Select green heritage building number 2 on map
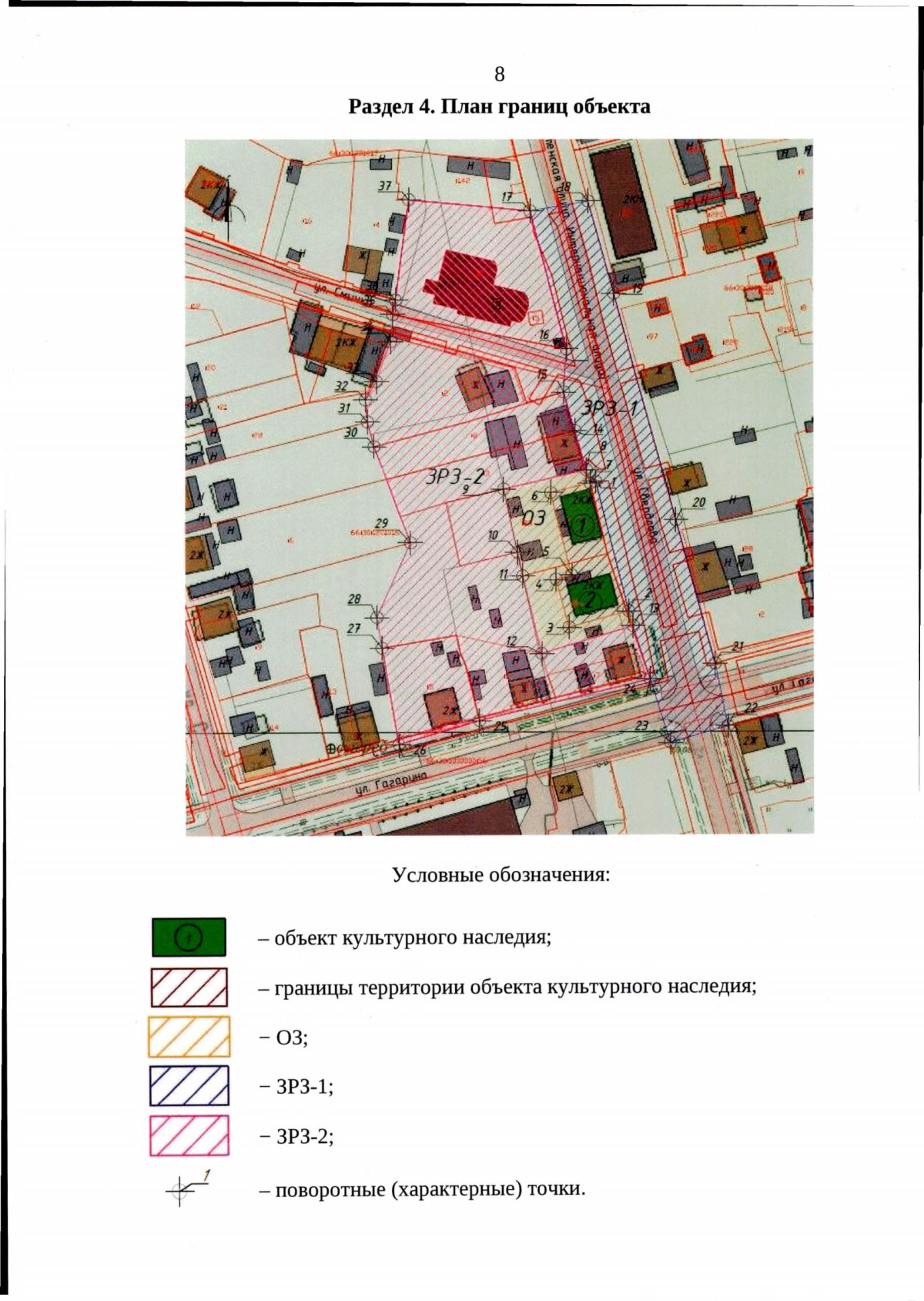Viewport: 924px width, 1301px height. pyautogui.click(x=590, y=594)
